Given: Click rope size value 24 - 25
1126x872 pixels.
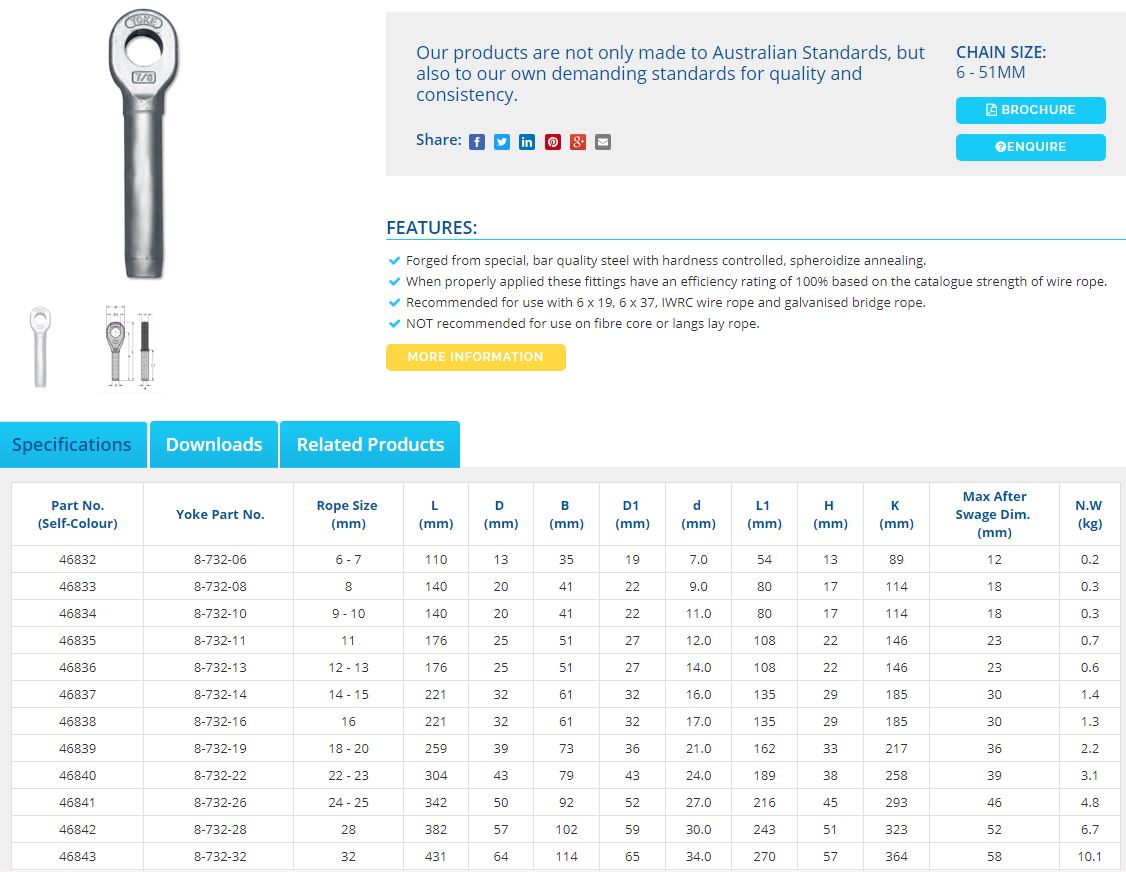Looking at the screenshot, I should 348,802.
